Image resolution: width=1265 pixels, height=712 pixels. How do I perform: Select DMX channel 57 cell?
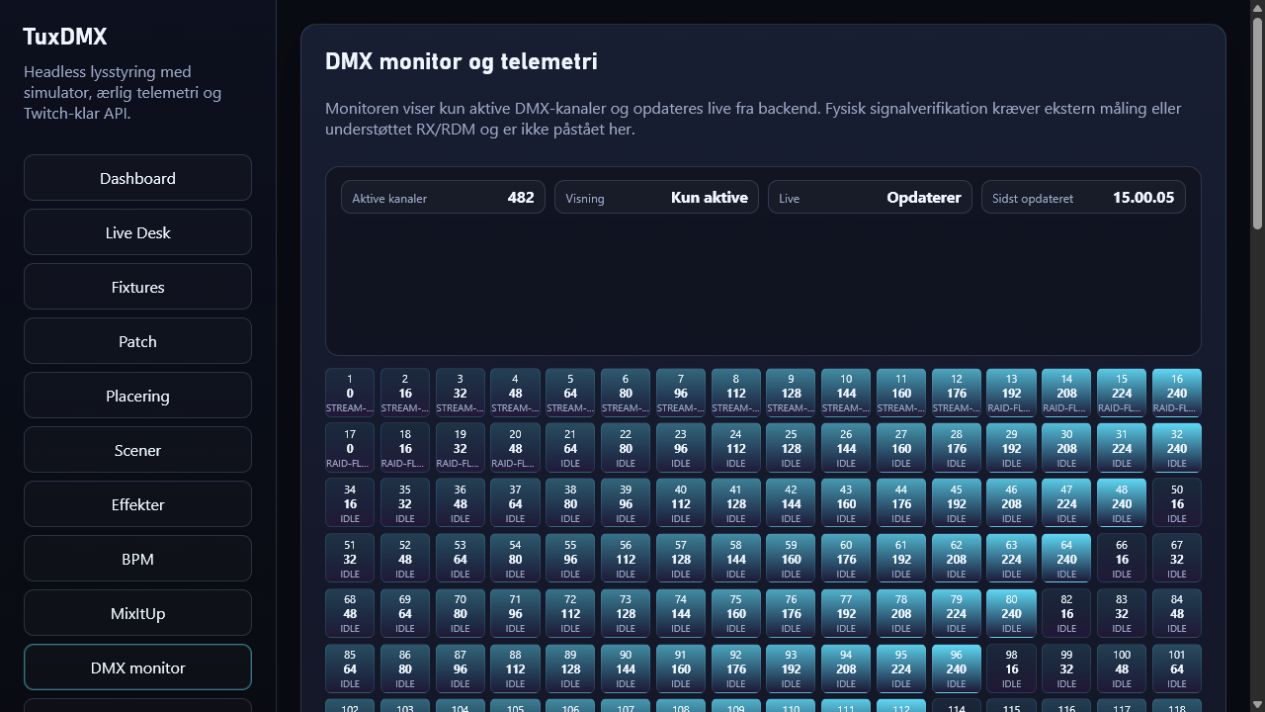click(x=681, y=558)
